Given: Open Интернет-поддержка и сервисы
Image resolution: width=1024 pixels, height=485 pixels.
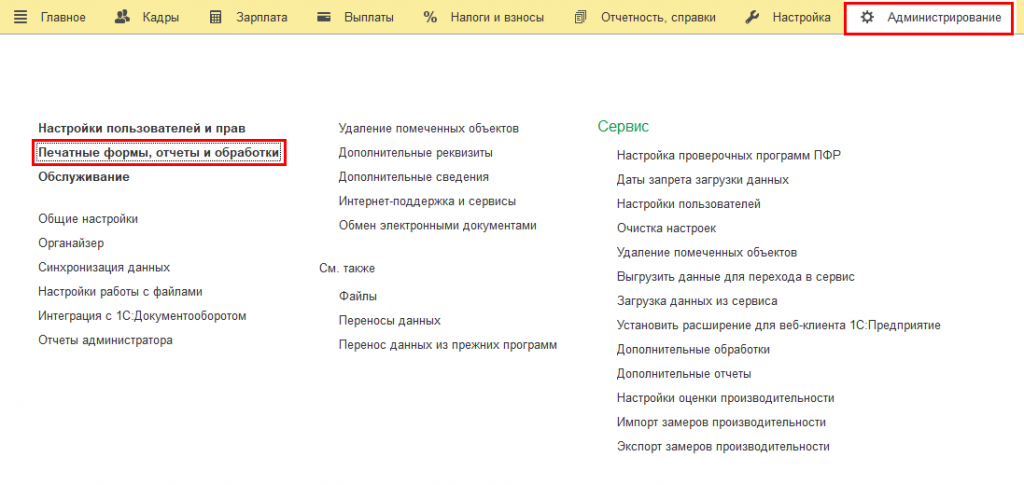Looking at the screenshot, I should pos(427,202).
